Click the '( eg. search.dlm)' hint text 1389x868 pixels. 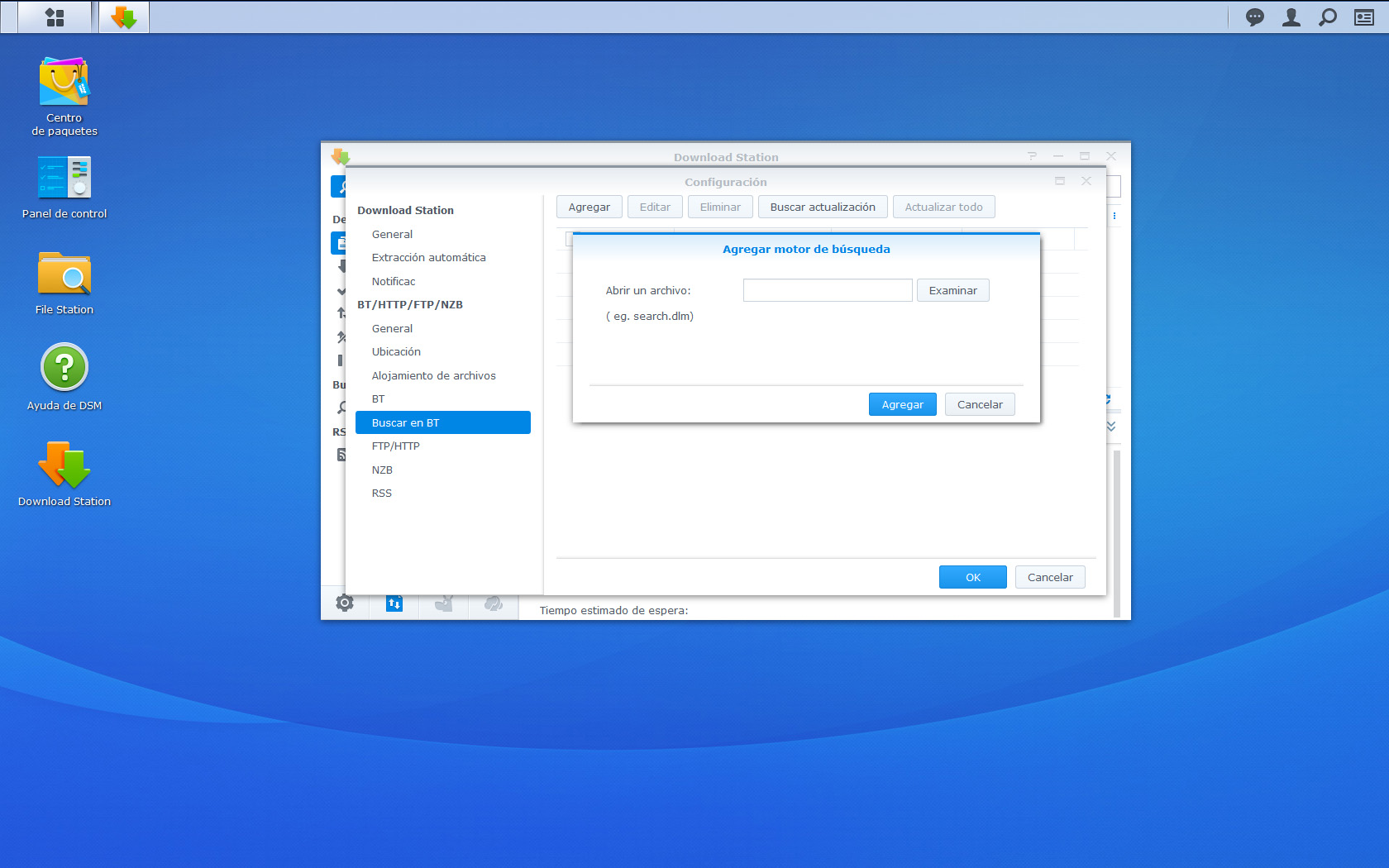[650, 316]
